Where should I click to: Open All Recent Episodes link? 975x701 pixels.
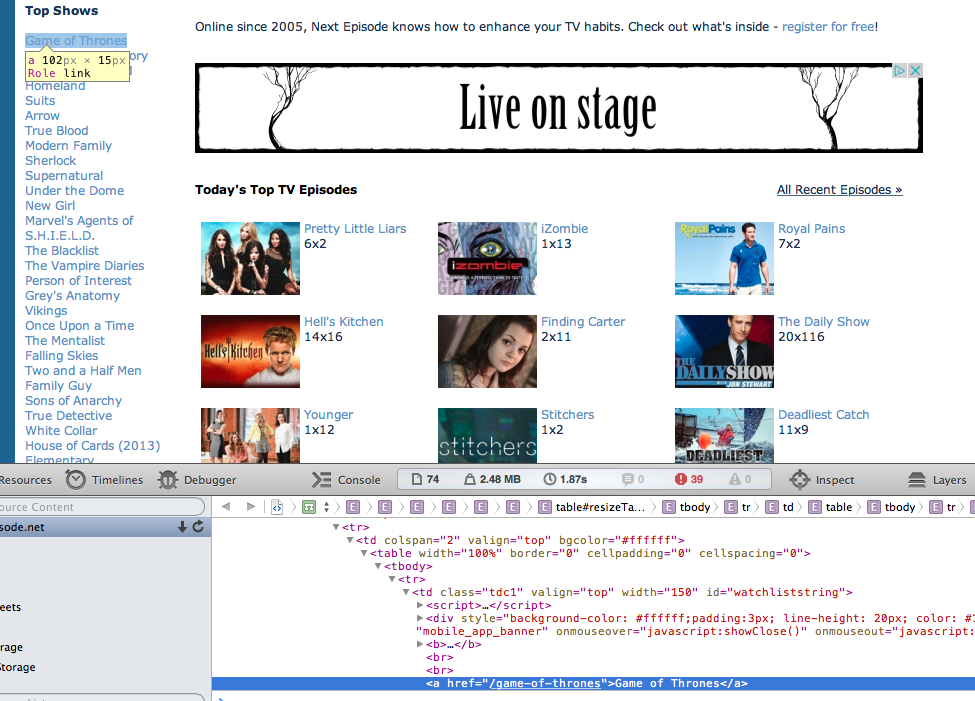(839, 190)
